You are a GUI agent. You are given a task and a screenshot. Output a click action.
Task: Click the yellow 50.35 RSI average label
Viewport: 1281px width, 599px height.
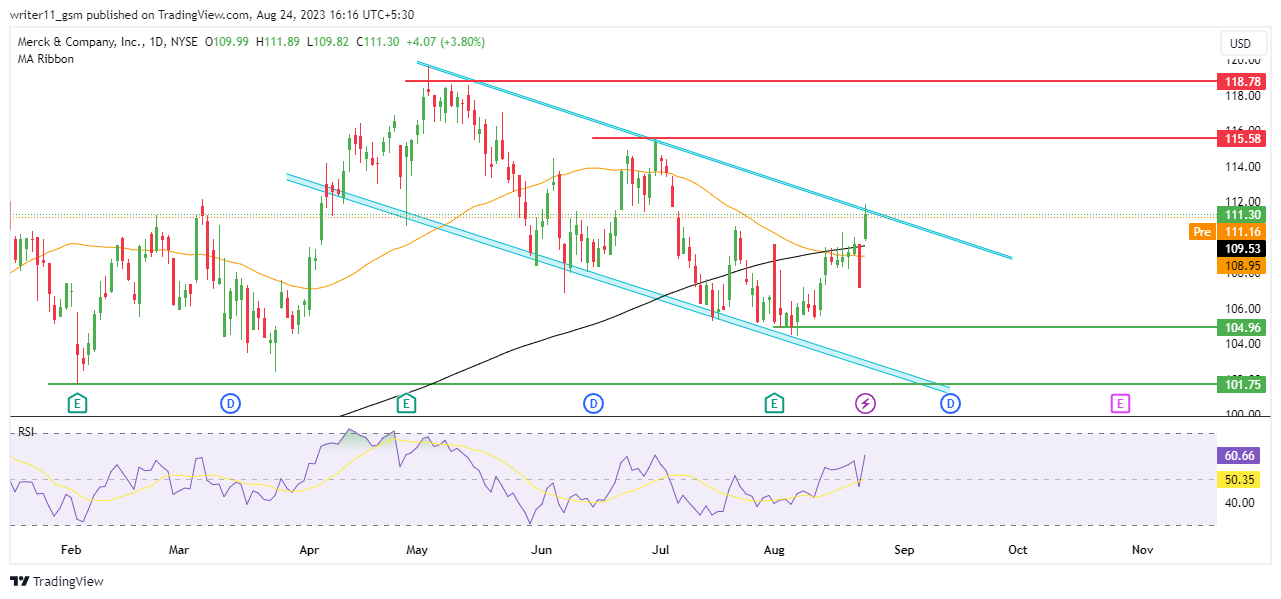pos(1240,481)
